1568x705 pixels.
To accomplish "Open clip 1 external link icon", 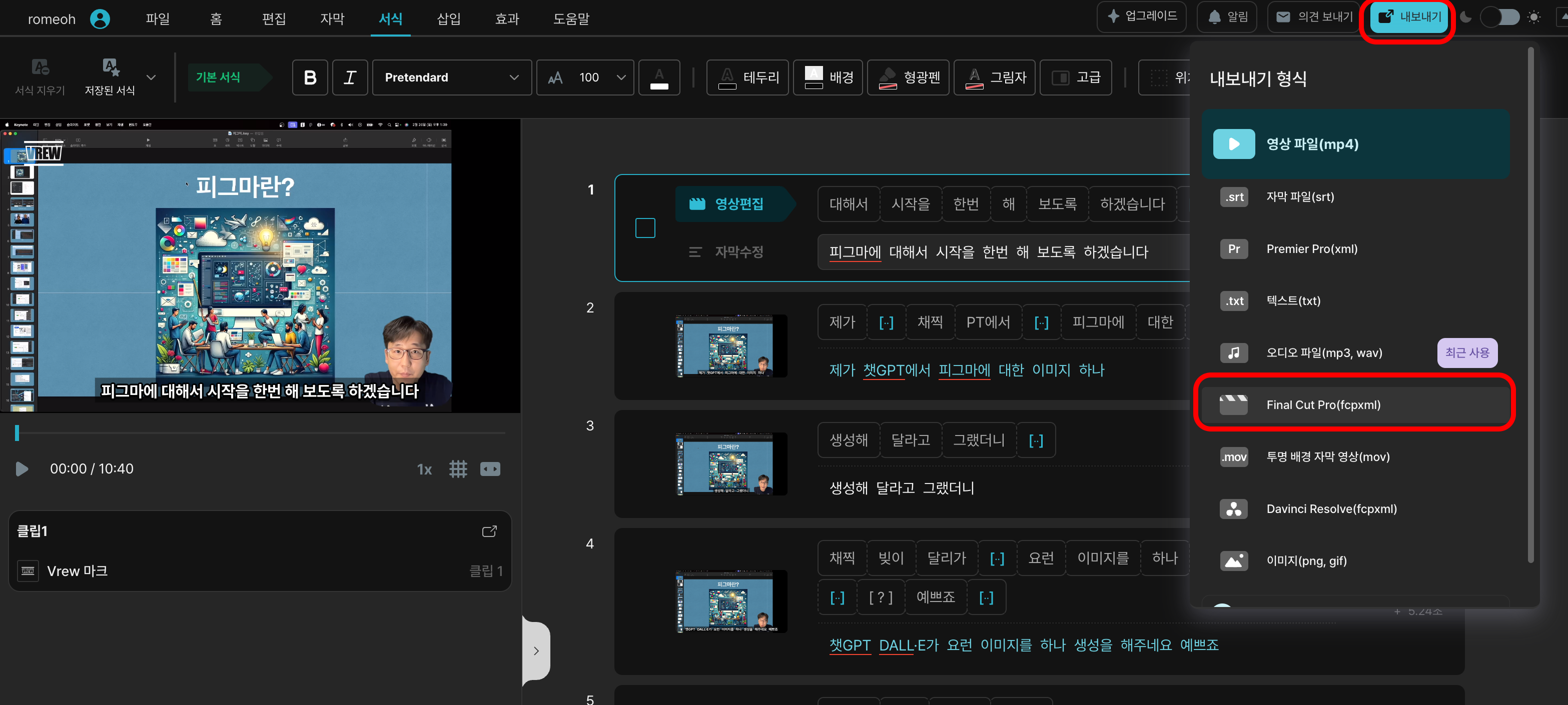I will (x=489, y=531).
